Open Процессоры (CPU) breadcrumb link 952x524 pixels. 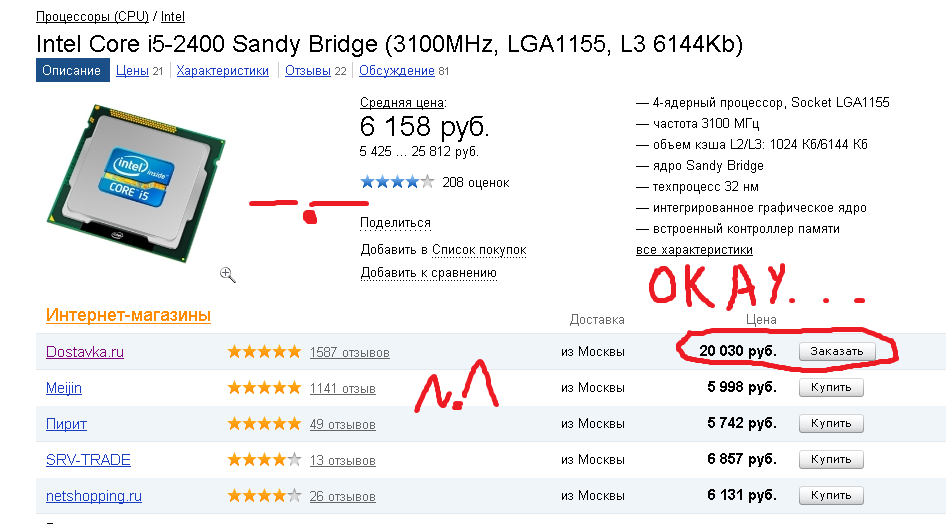point(92,16)
